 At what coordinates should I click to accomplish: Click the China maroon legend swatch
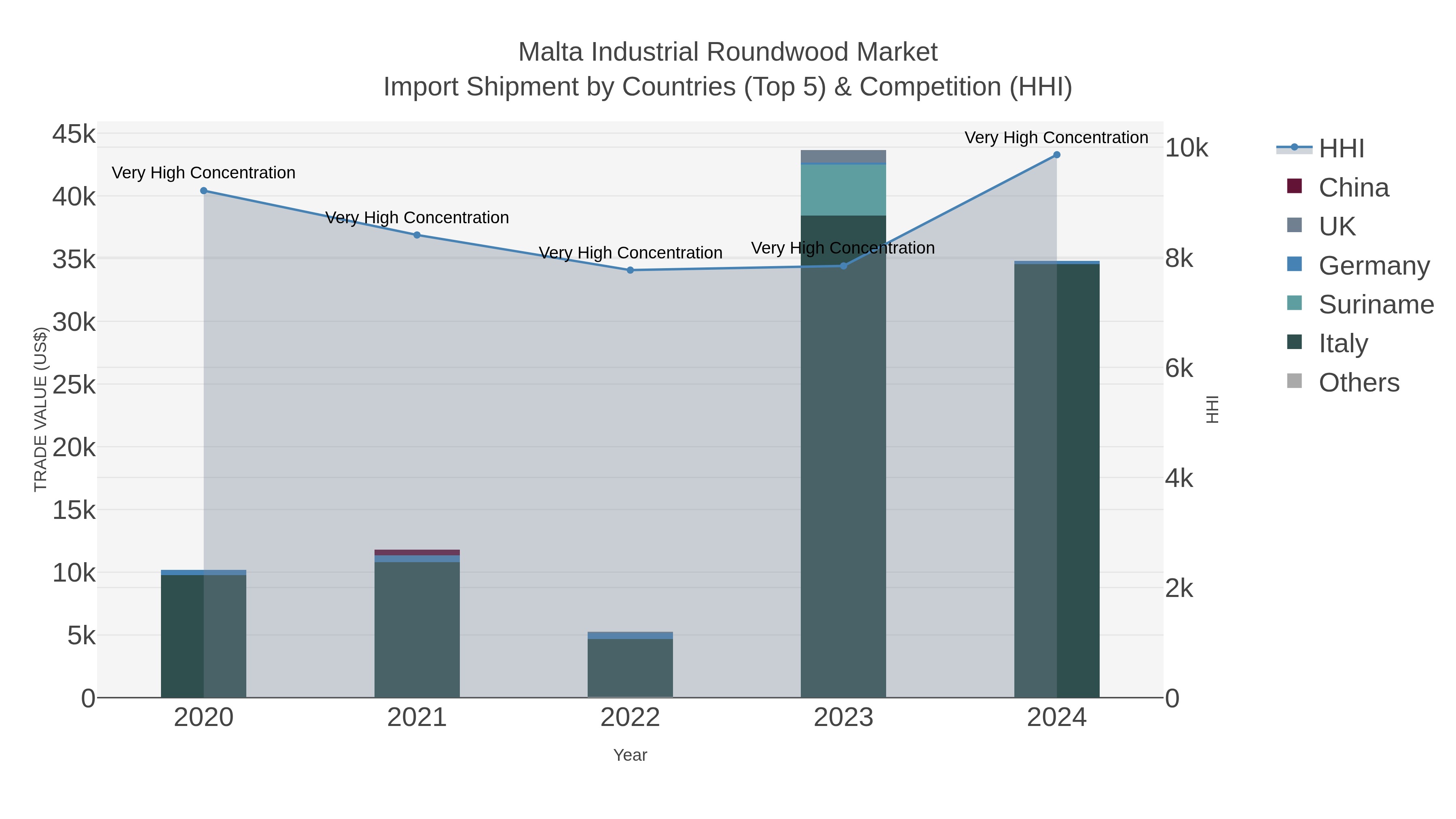tap(1294, 186)
